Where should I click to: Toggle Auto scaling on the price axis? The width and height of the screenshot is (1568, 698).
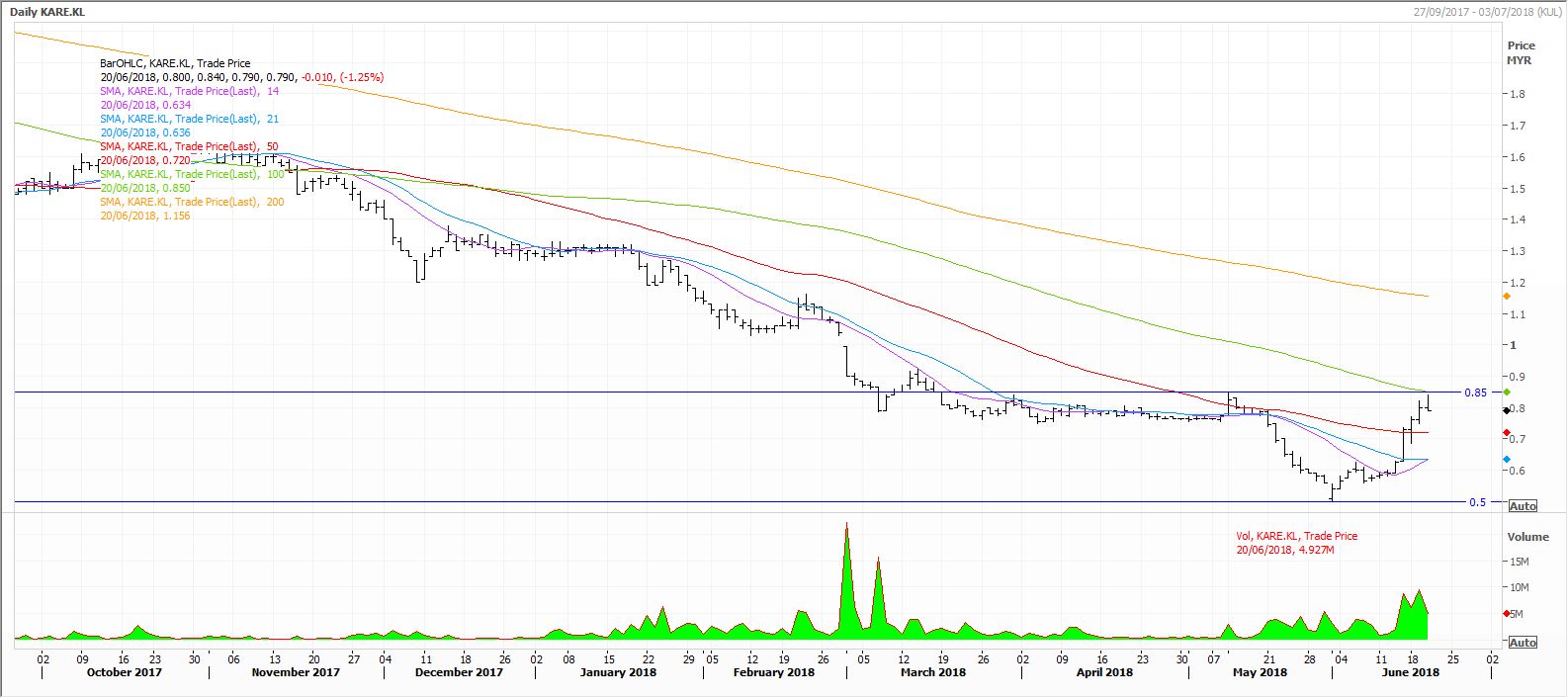click(x=1523, y=506)
